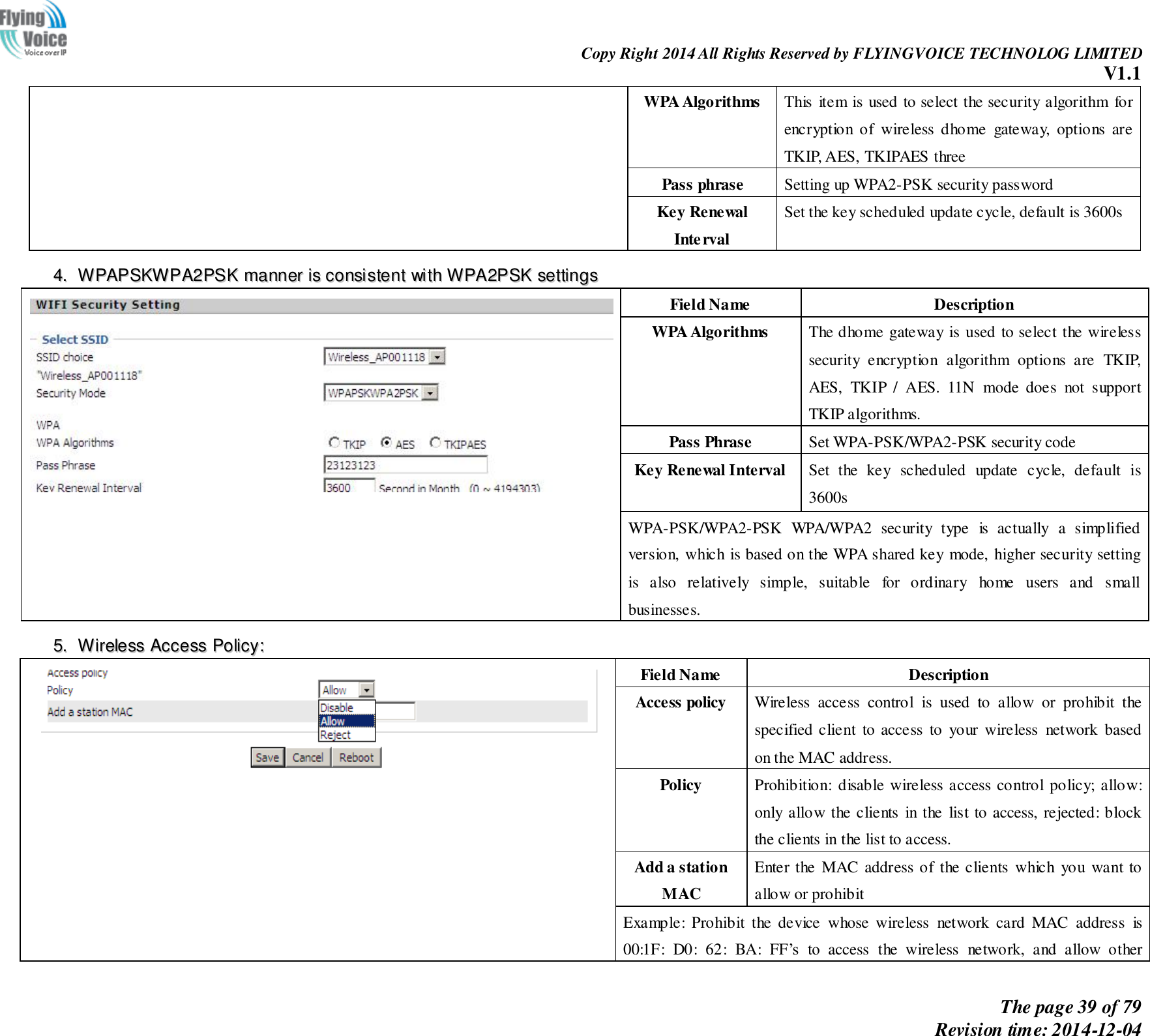The height and width of the screenshot is (1036, 1150).
Task: Click the Key Renewal Interval field
Action: 349,486
